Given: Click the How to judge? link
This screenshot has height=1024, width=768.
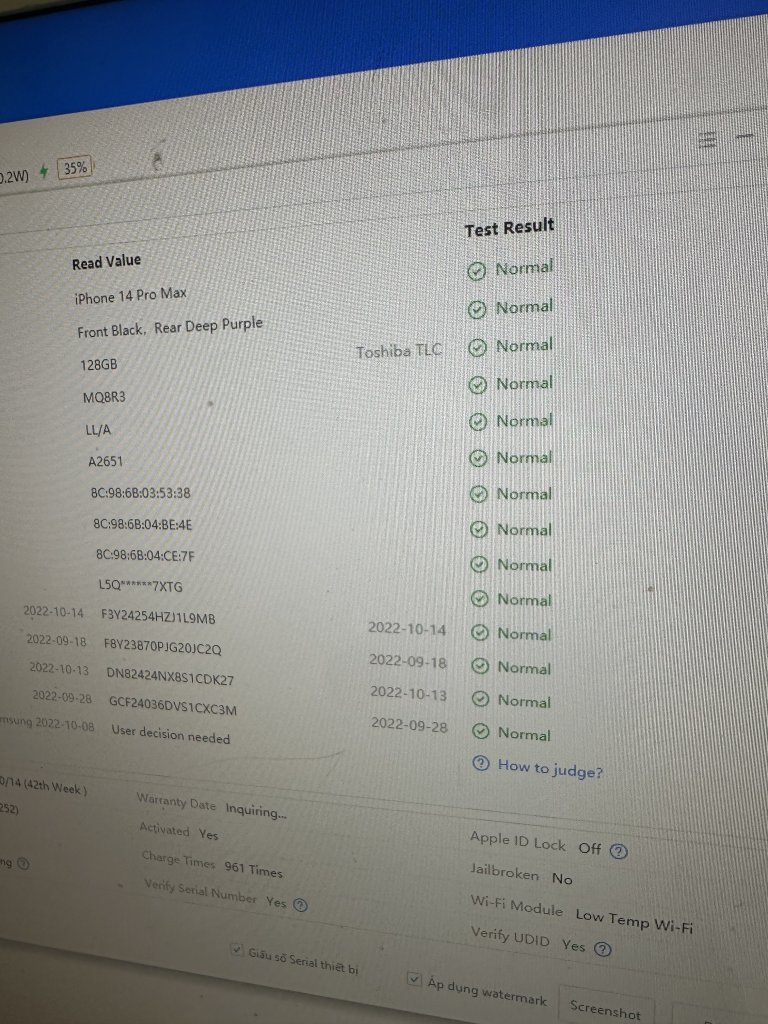Looking at the screenshot, I should pos(550,768).
